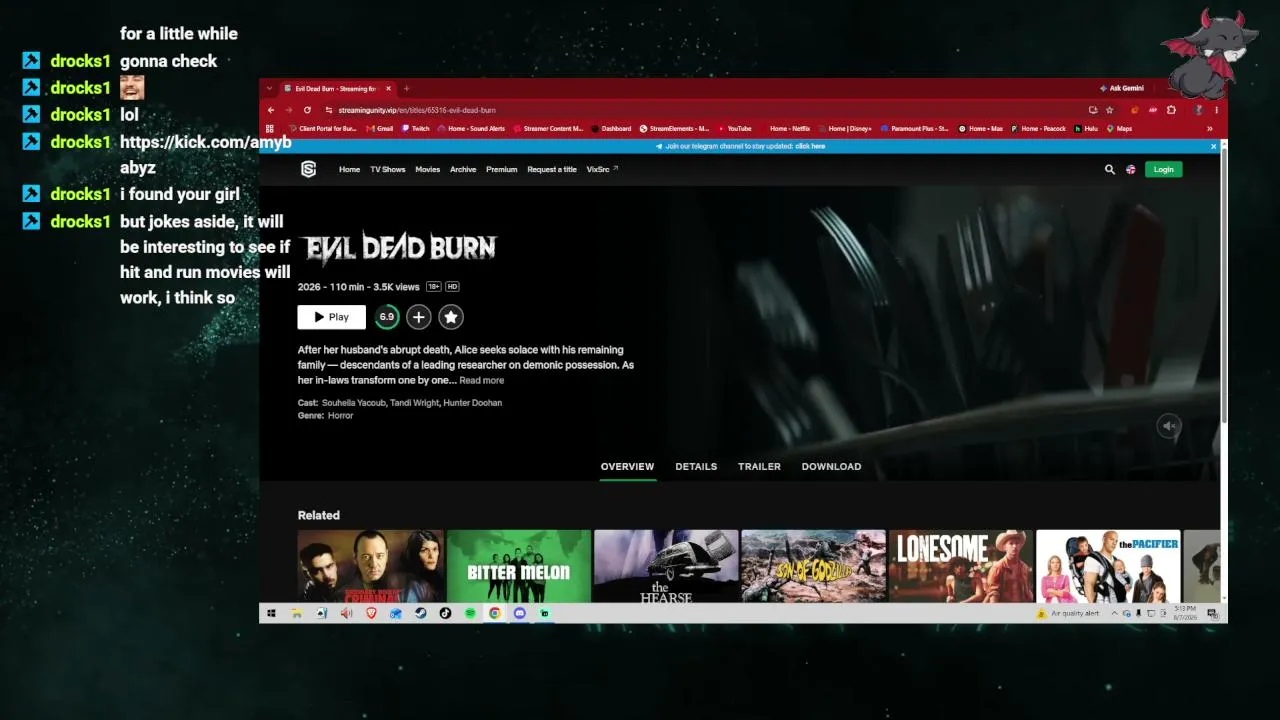1280x720 pixels.
Task: Click the 6.9 rating circle
Action: pyautogui.click(x=387, y=317)
